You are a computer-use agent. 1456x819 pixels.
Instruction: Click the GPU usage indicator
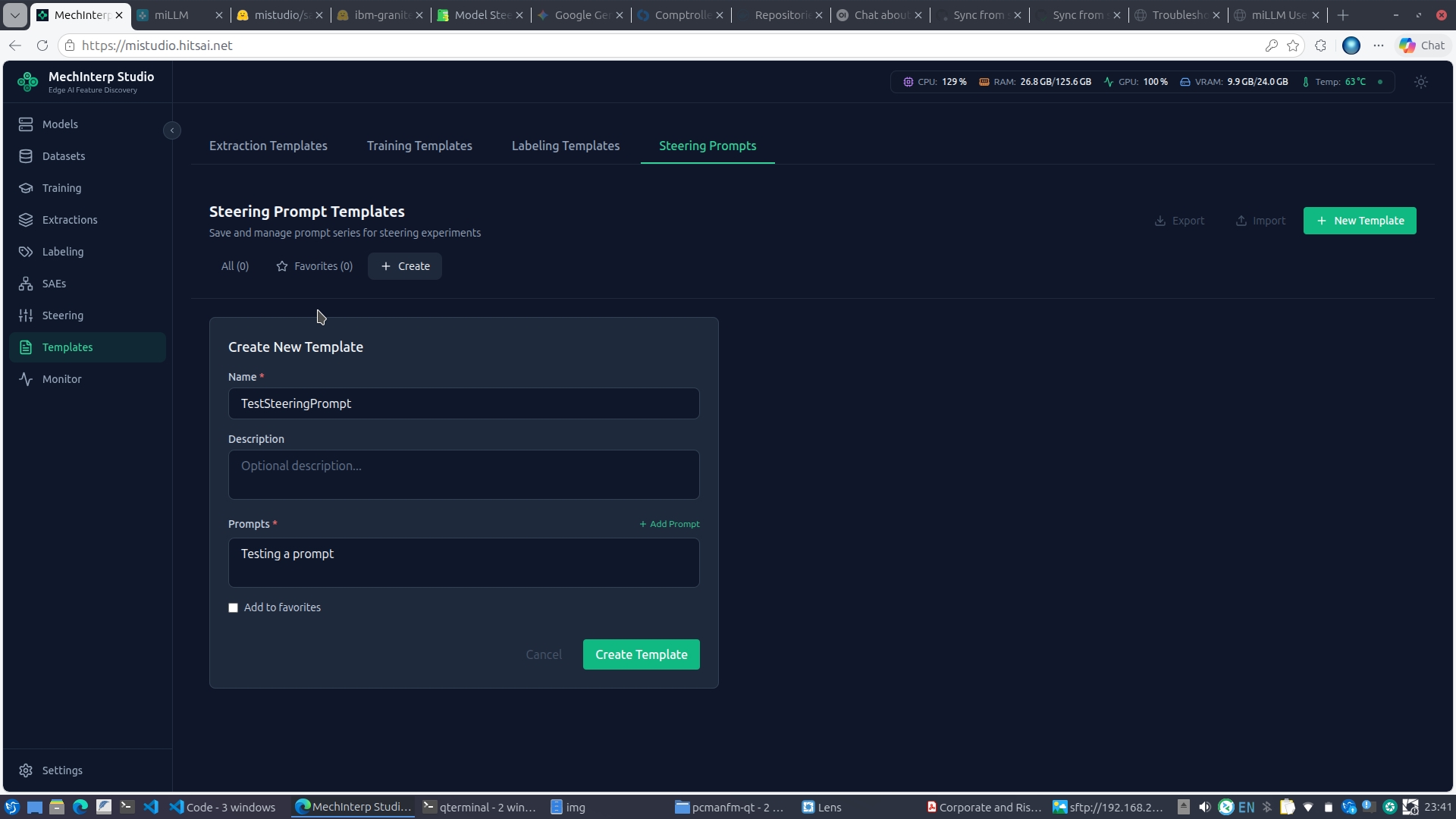[x=1136, y=82]
